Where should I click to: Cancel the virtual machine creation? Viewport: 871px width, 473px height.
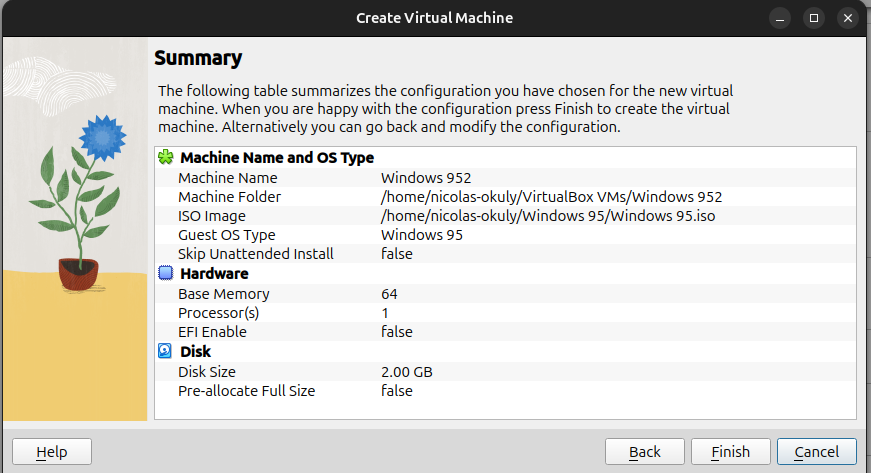pyautogui.click(x=817, y=451)
